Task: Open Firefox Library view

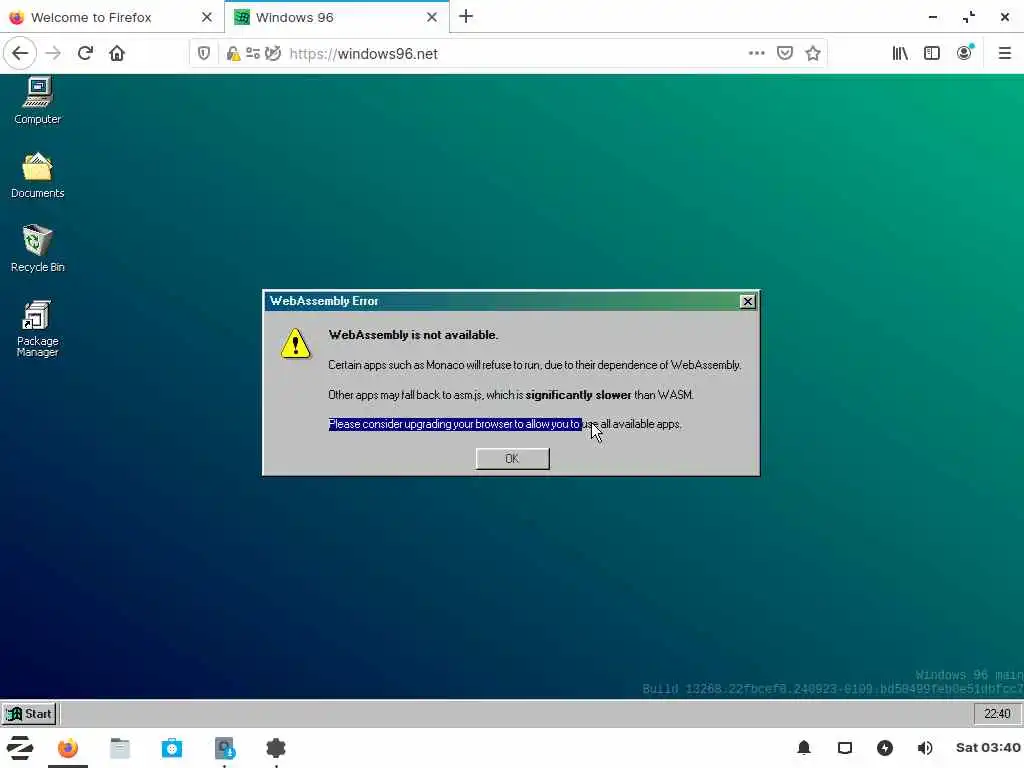Action: 900,54
